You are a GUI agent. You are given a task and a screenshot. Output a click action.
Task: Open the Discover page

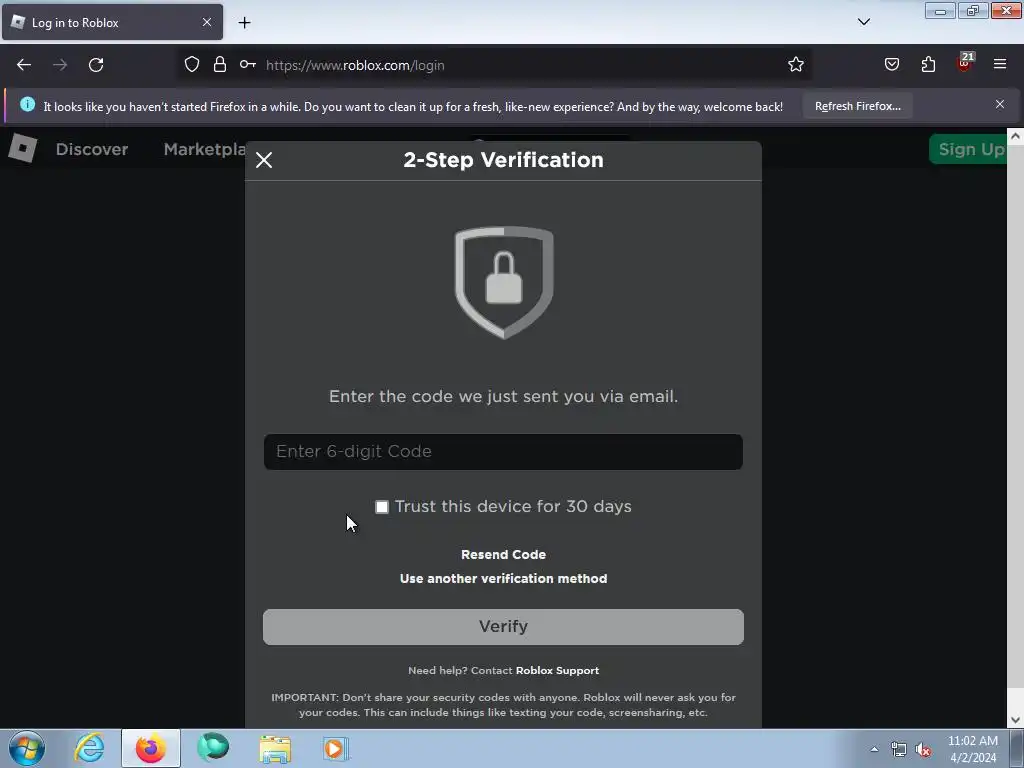pos(92,149)
